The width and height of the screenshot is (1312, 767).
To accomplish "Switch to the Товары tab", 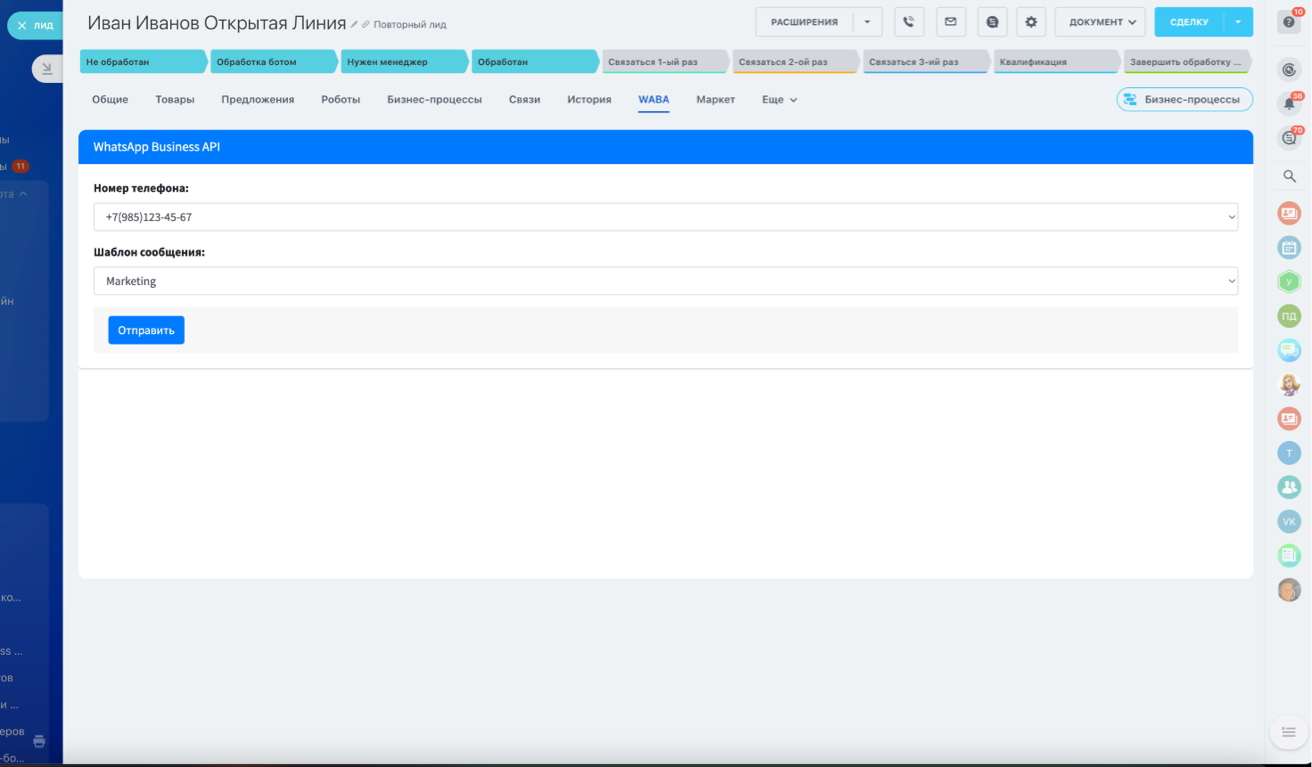I will pos(175,100).
